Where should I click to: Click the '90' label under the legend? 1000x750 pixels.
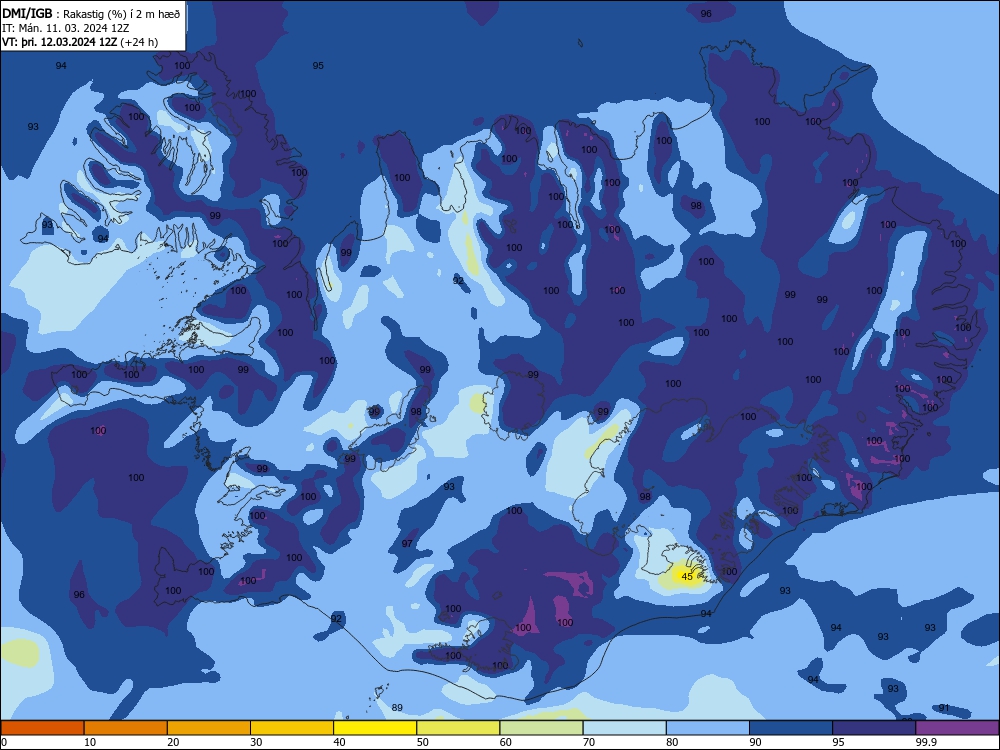pos(756,742)
